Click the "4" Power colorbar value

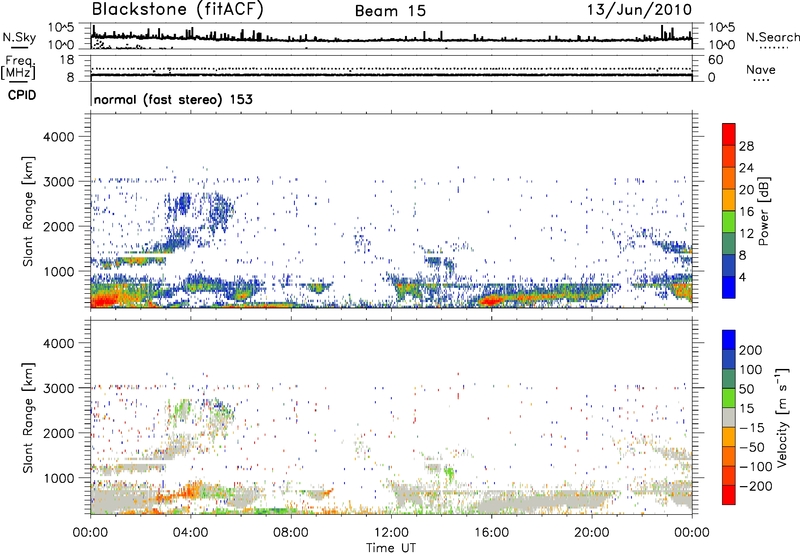click(x=742, y=277)
